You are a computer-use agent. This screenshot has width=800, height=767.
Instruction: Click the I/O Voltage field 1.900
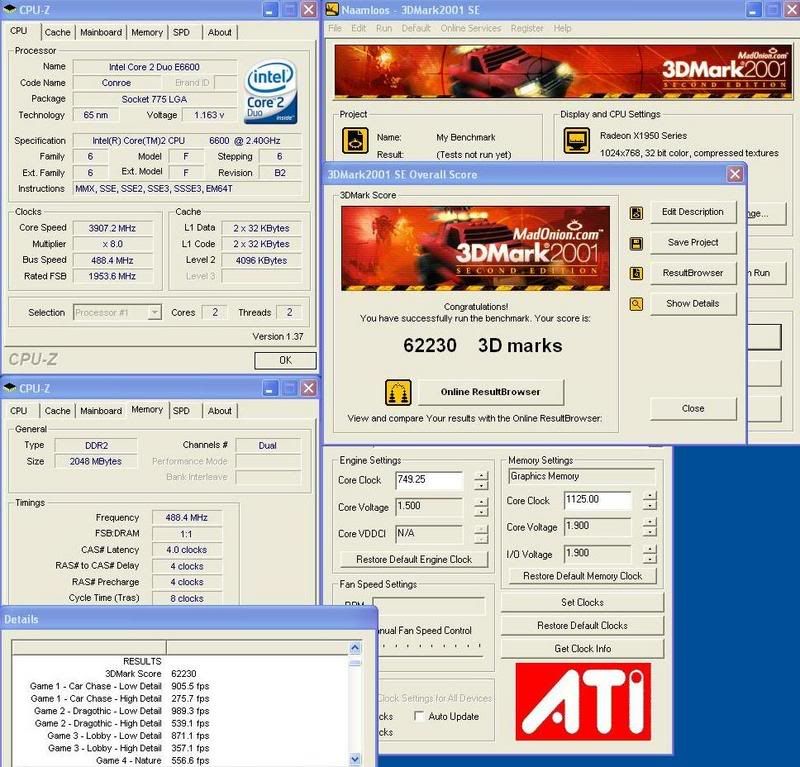(x=597, y=553)
